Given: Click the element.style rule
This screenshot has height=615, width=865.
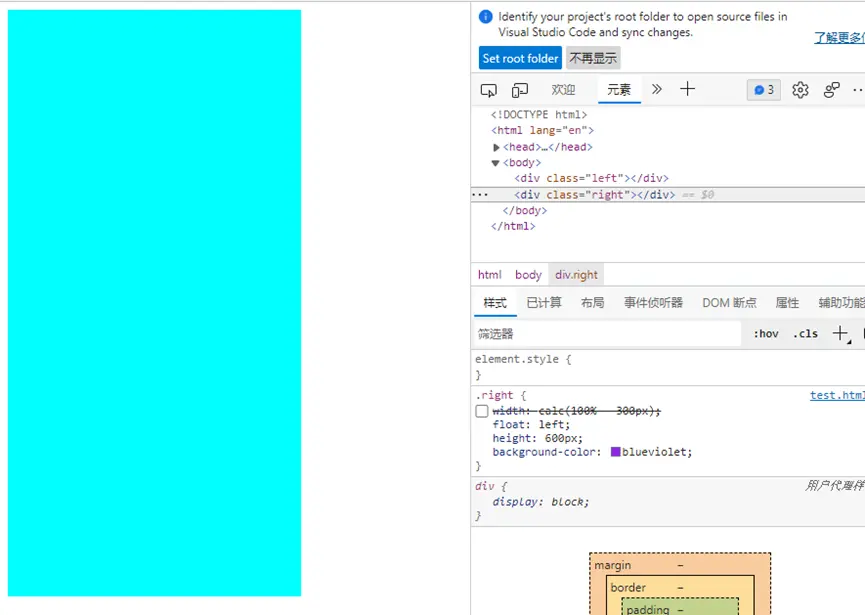Looking at the screenshot, I should 523,359.
